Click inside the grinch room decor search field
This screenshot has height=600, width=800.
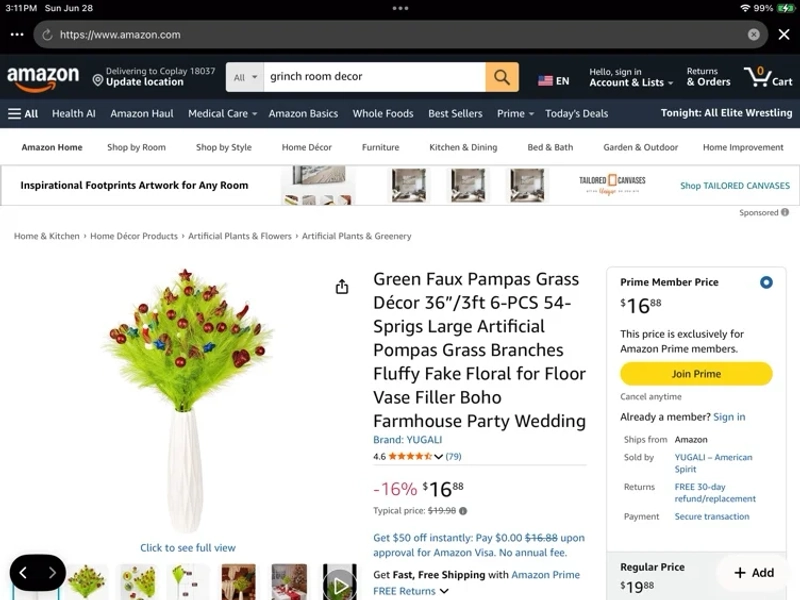tap(374, 77)
